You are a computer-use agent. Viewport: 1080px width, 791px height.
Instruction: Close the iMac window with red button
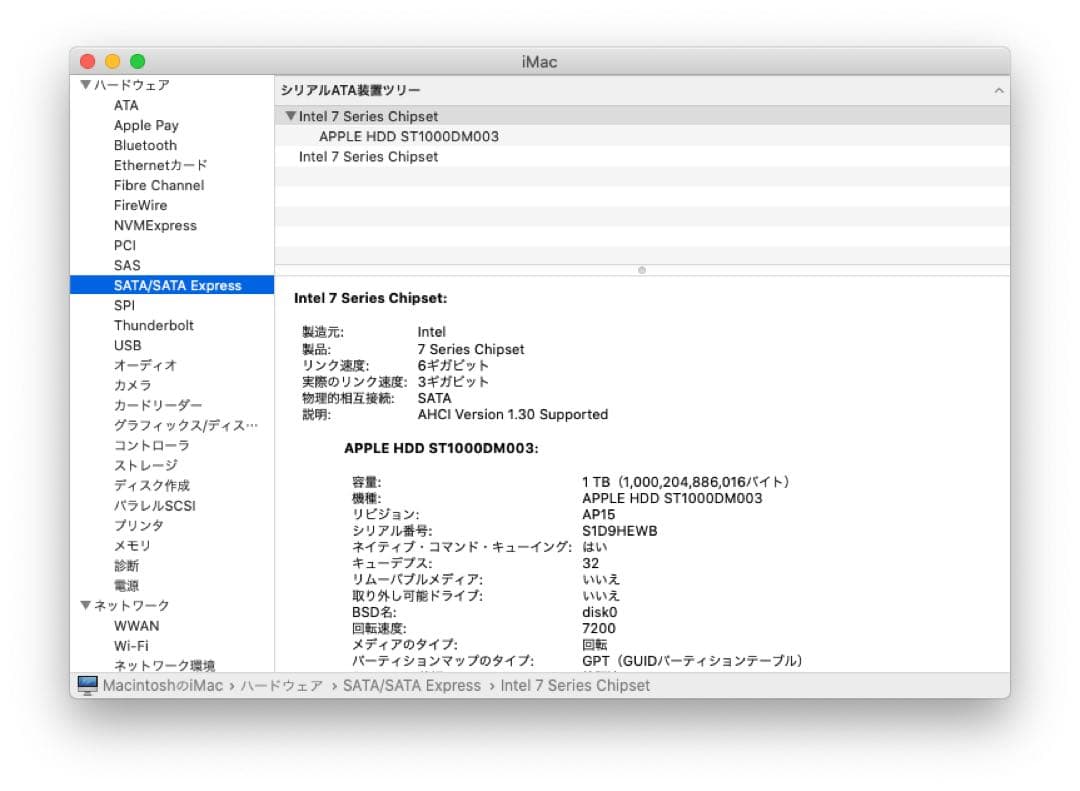[87, 61]
